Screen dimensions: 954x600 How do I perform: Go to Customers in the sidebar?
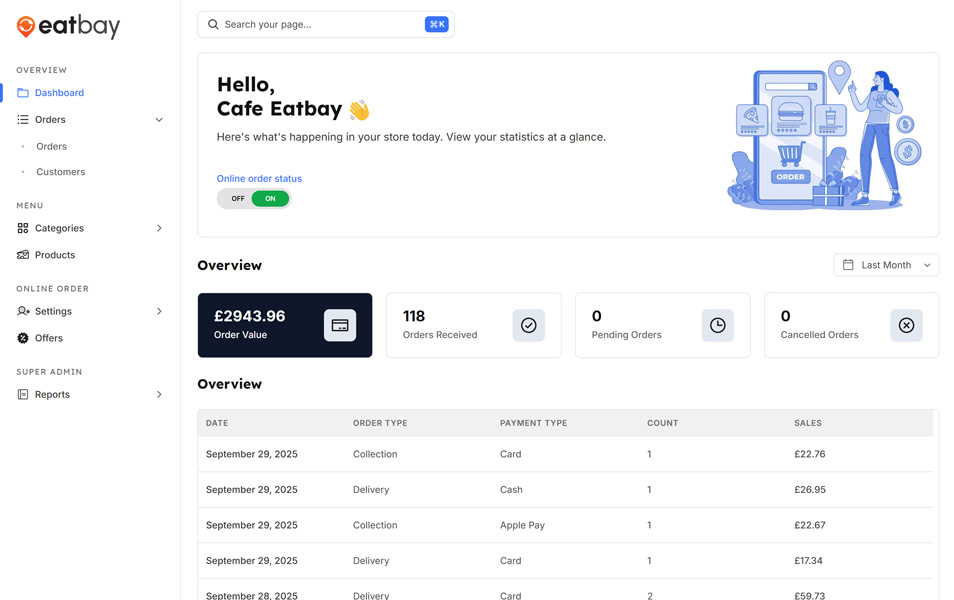(61, 172)
